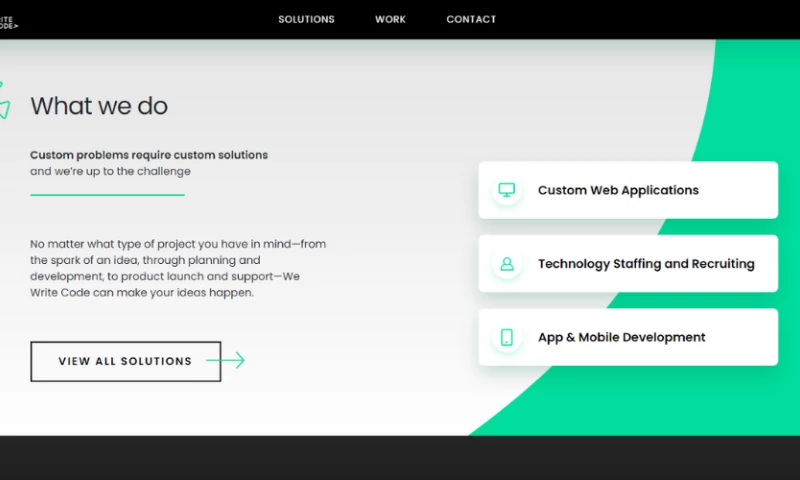Image resolution: width=800 pixels, height=480 pixels.
Task: Click the What we do heading
Action: pos(99,106)
